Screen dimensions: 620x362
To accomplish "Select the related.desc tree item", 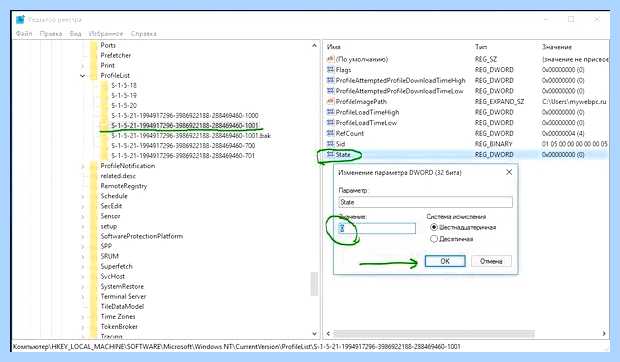I will [x=118, y=176].
